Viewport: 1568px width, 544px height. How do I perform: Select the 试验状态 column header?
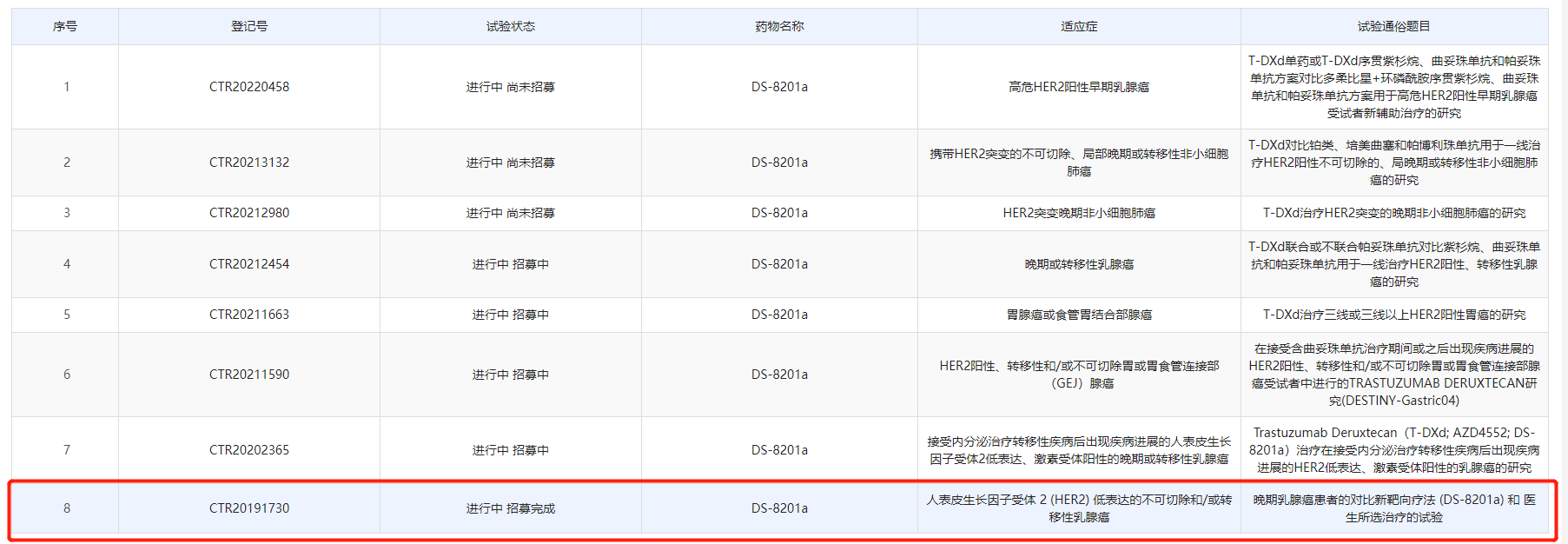[511, 27]
